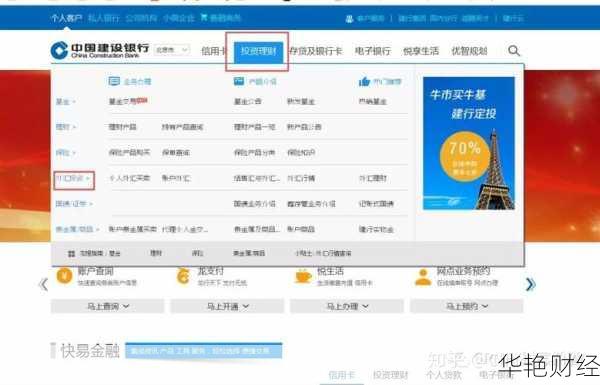Viewport: 600px width, 385px height.
Task: Click the 基金公告 link
Action: click(x=248, y=101)
